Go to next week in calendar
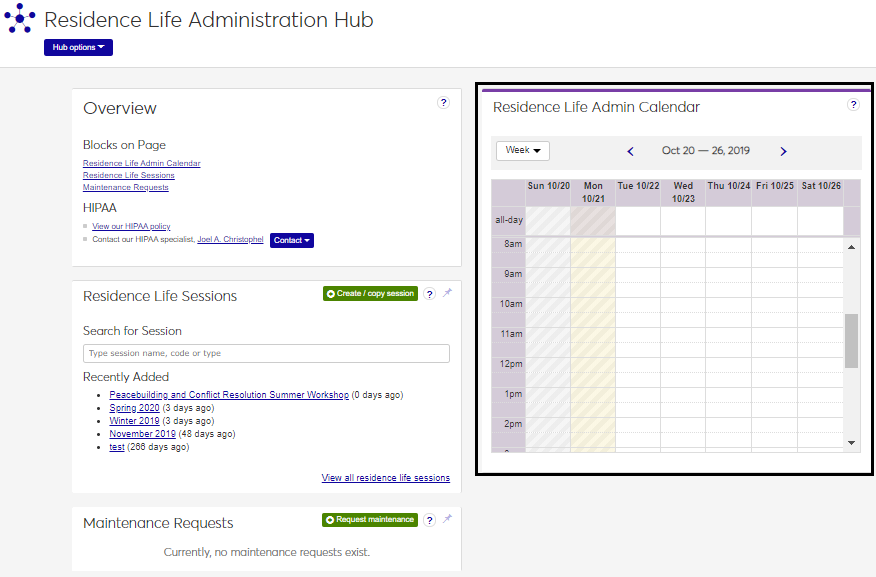Image resolution: width=876 pixels, height=577 pixels. [x=783, y=151]
